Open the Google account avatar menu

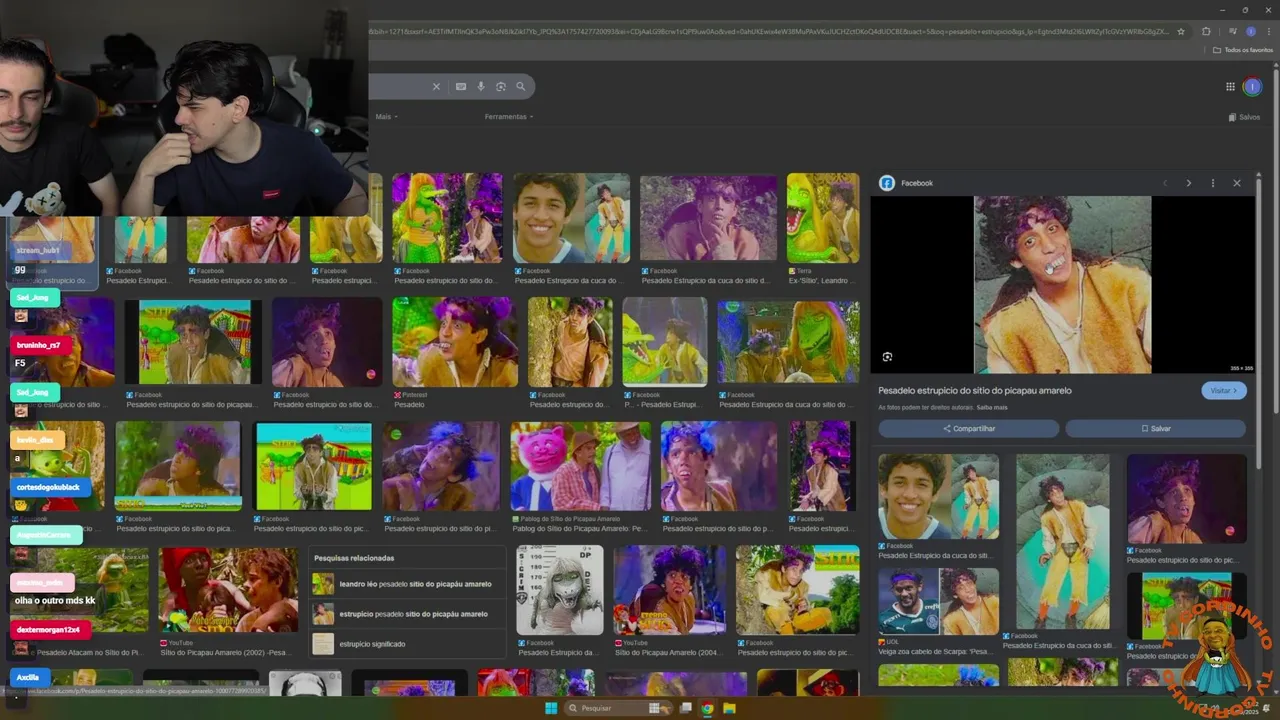[1252, 87]
